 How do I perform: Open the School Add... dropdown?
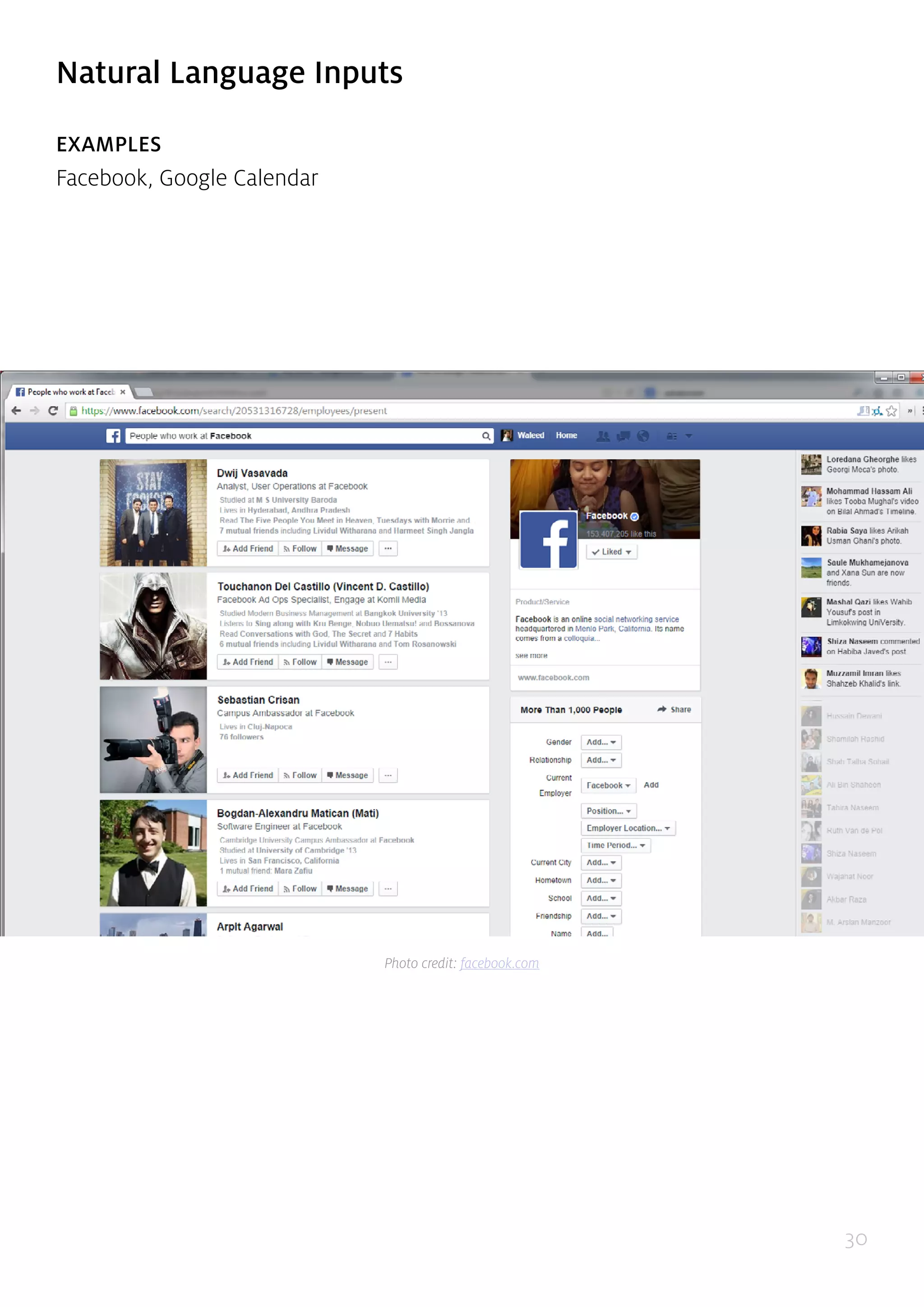(x=601, y=898)
